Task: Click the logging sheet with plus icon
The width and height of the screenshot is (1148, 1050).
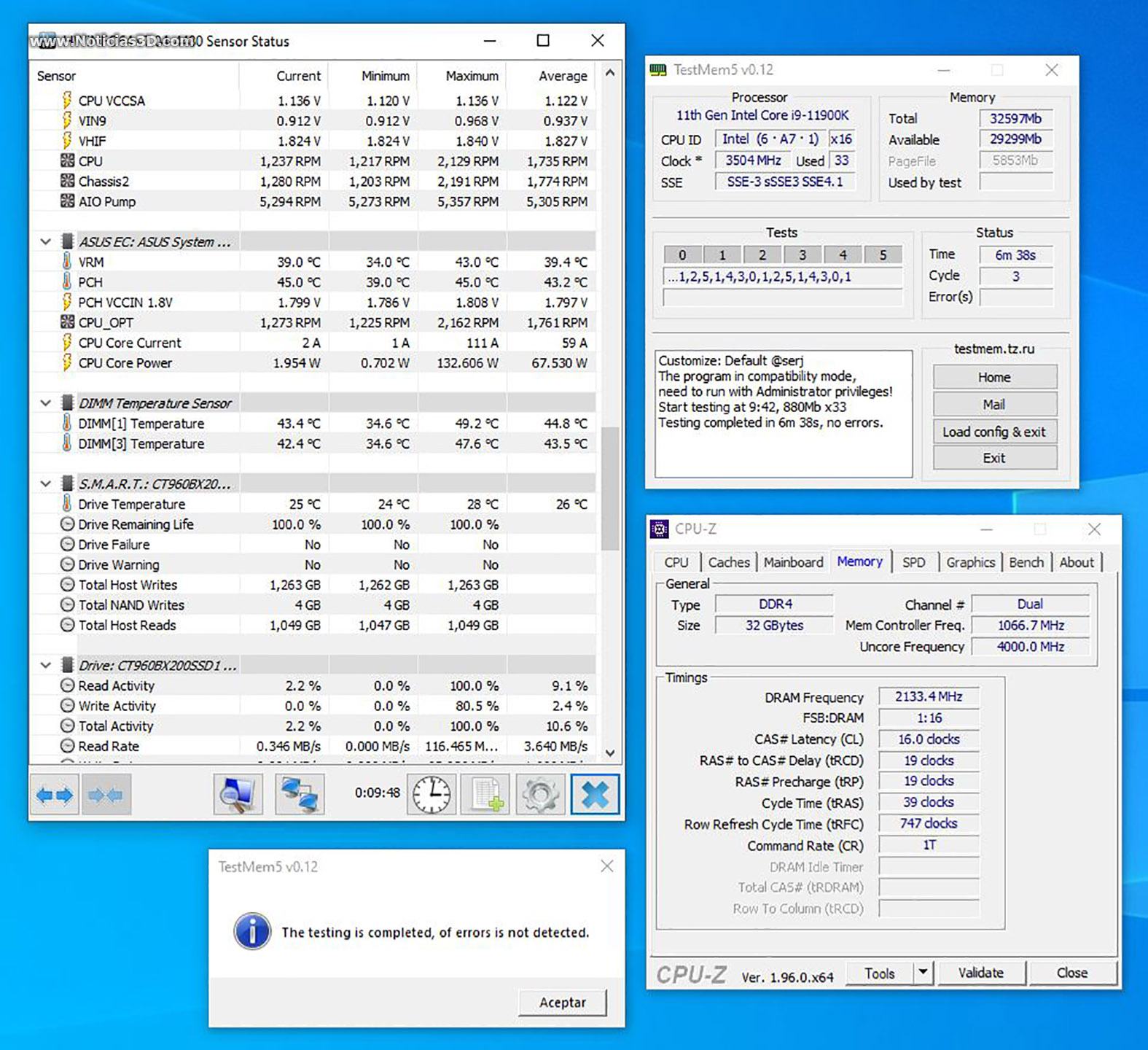Action: pos(485,795)
